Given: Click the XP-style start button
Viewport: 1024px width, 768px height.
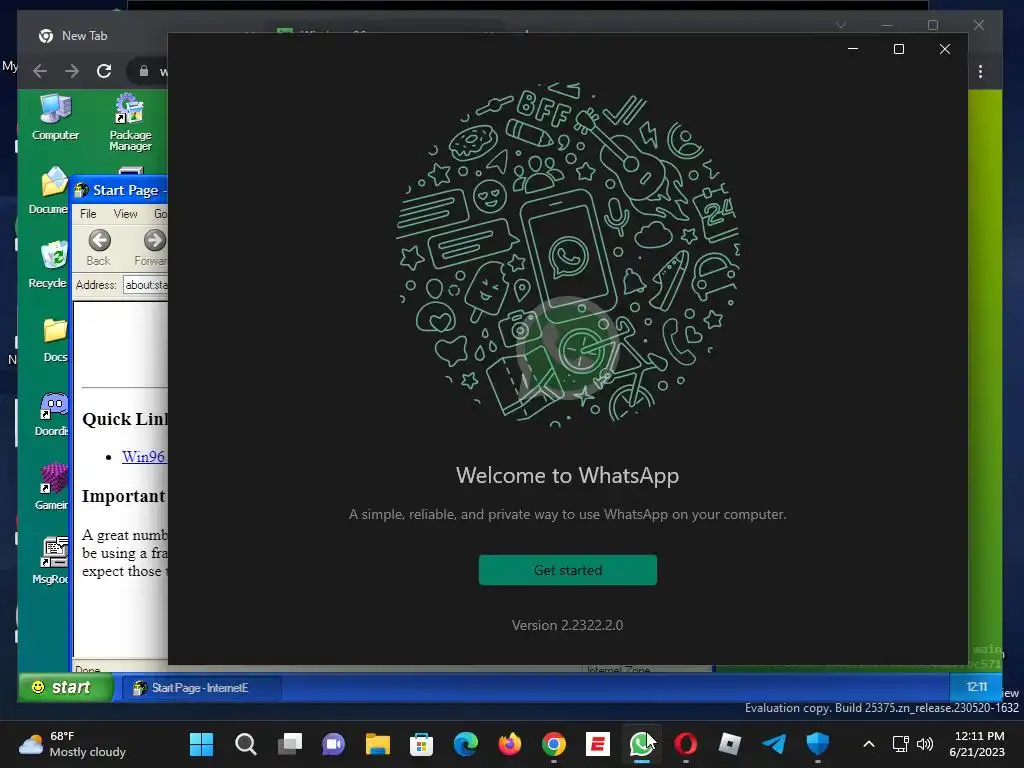Looking at the screenshot, I should 65,688.
